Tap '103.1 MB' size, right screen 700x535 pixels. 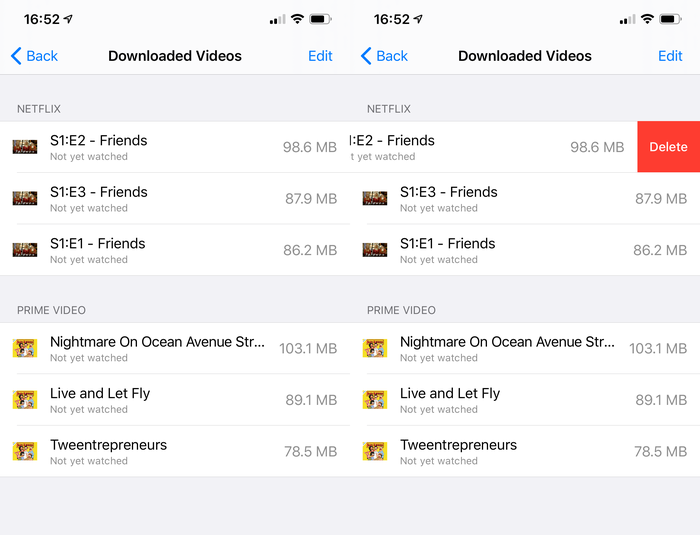(x=658, y=348)
